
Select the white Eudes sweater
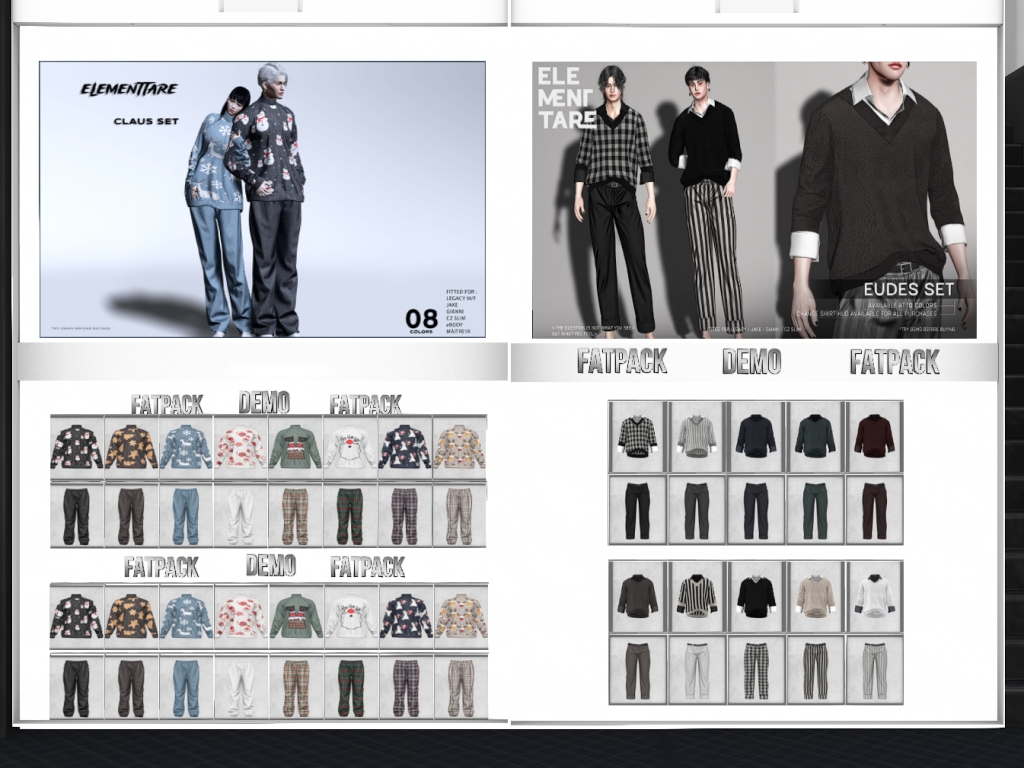pyautogui.click(x=874, y=596)
